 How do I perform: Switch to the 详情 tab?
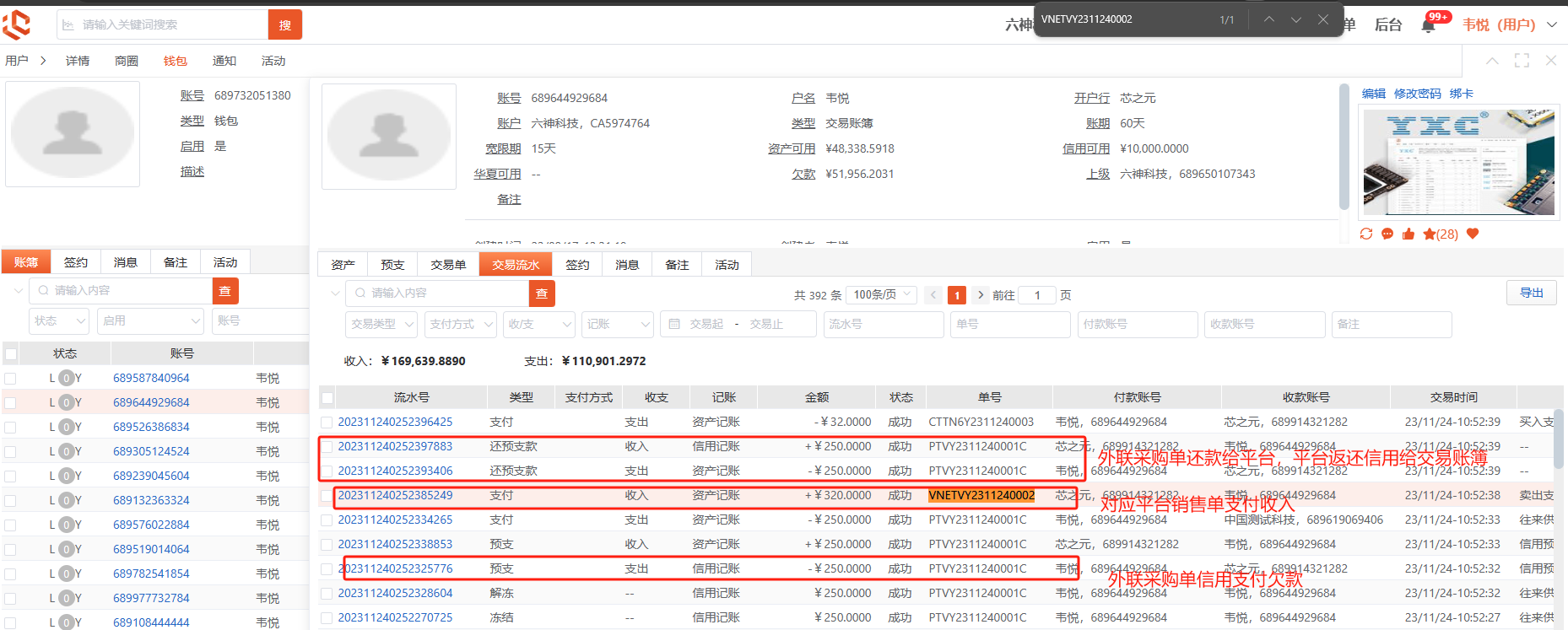click(x=78, y=61)
